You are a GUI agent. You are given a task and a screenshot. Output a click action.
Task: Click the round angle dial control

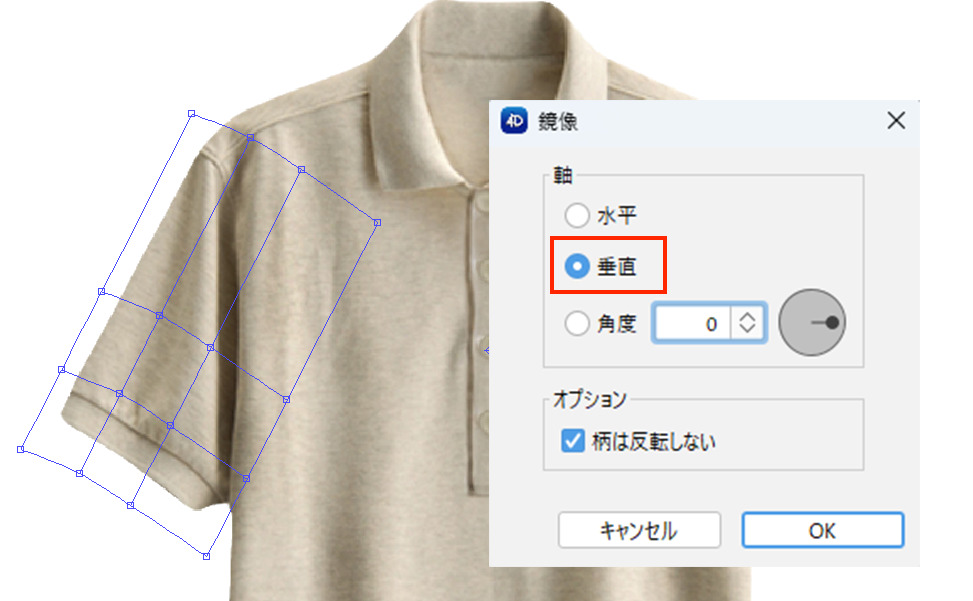pos(812,323)
